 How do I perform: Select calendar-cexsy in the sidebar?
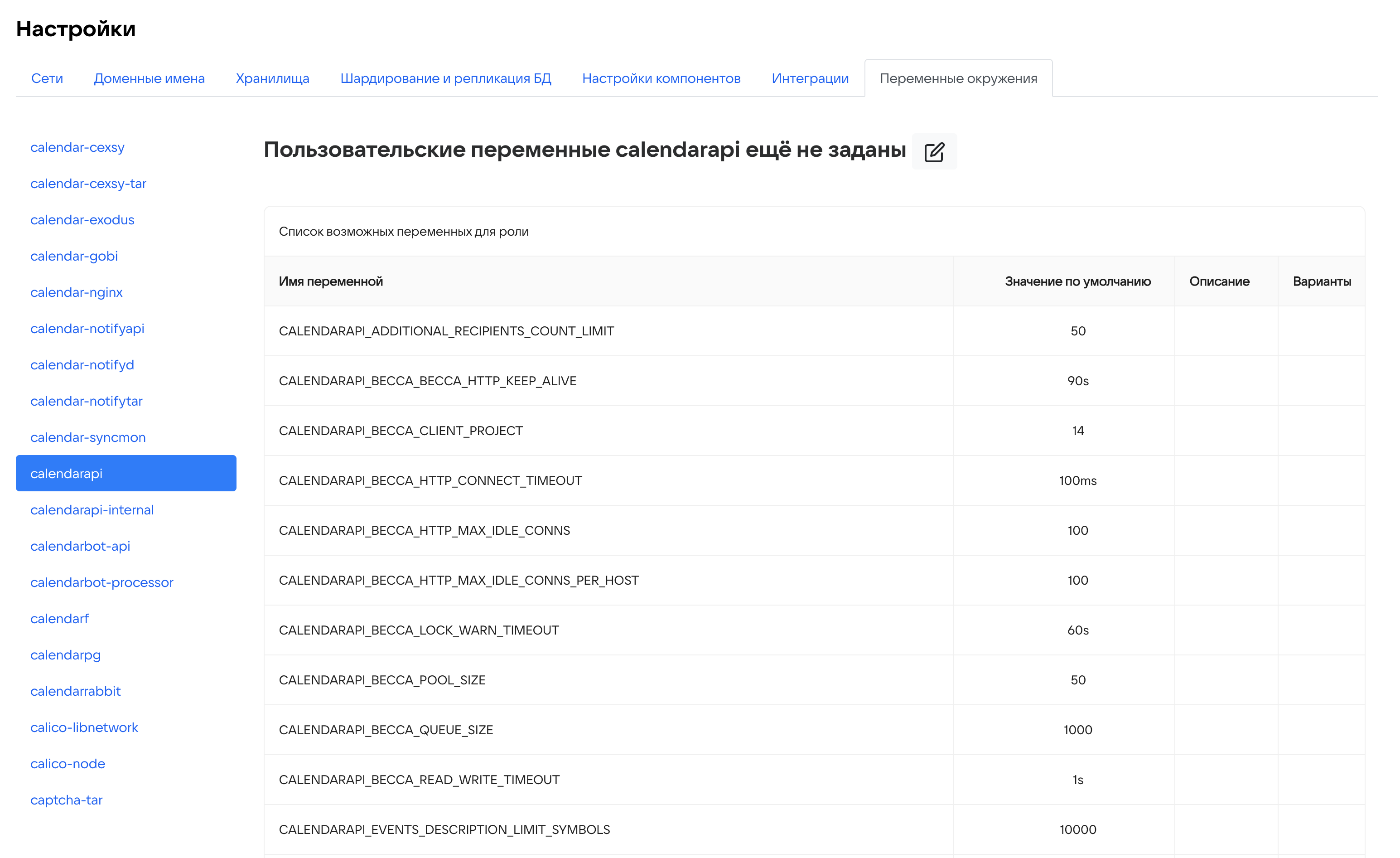(77, 147)
